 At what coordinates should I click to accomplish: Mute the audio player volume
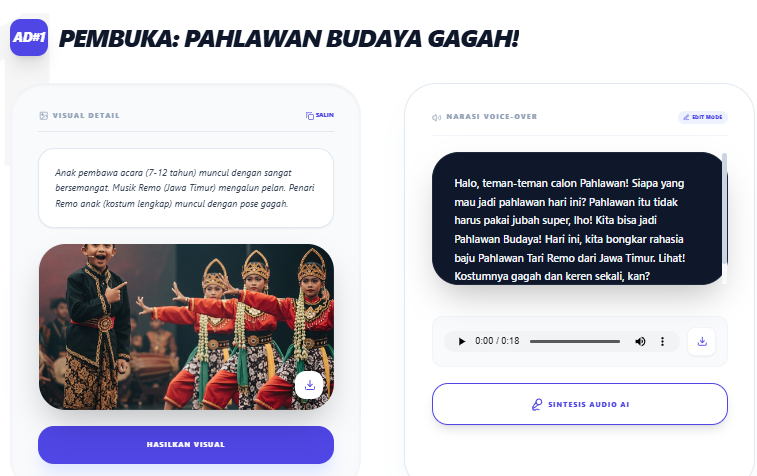tap(640, 341)
